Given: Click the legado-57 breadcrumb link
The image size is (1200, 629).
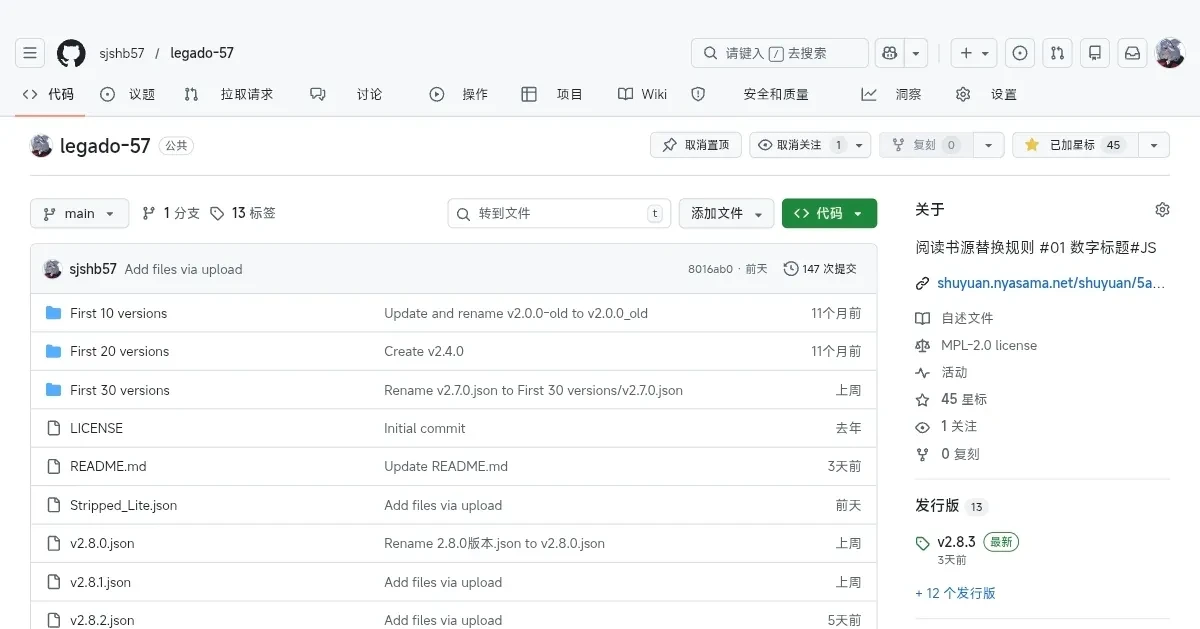Looking at the screenshot, I should 202,53.
